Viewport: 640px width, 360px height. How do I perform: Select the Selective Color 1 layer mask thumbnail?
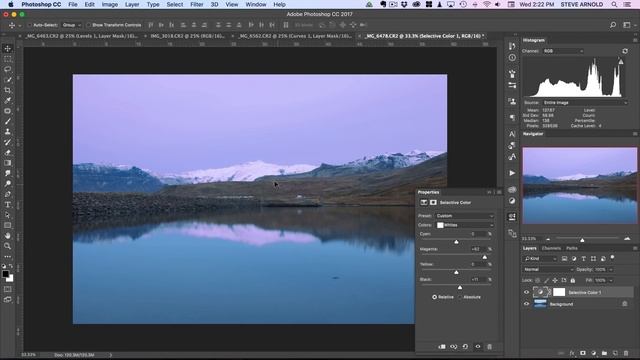pos(559,292)
